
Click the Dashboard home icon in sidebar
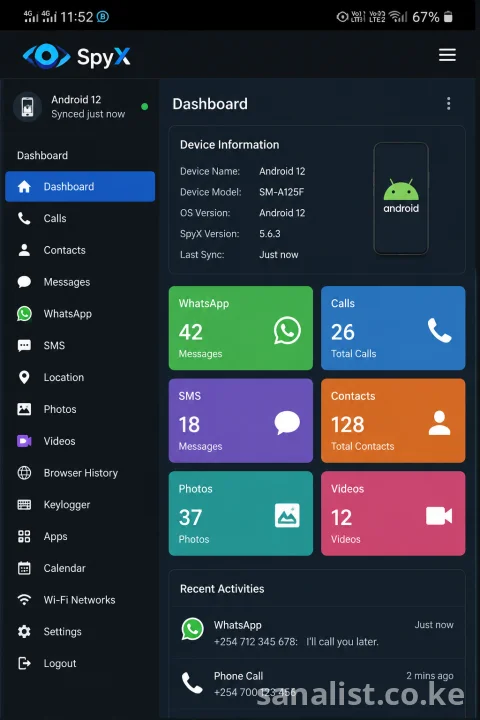24,186
